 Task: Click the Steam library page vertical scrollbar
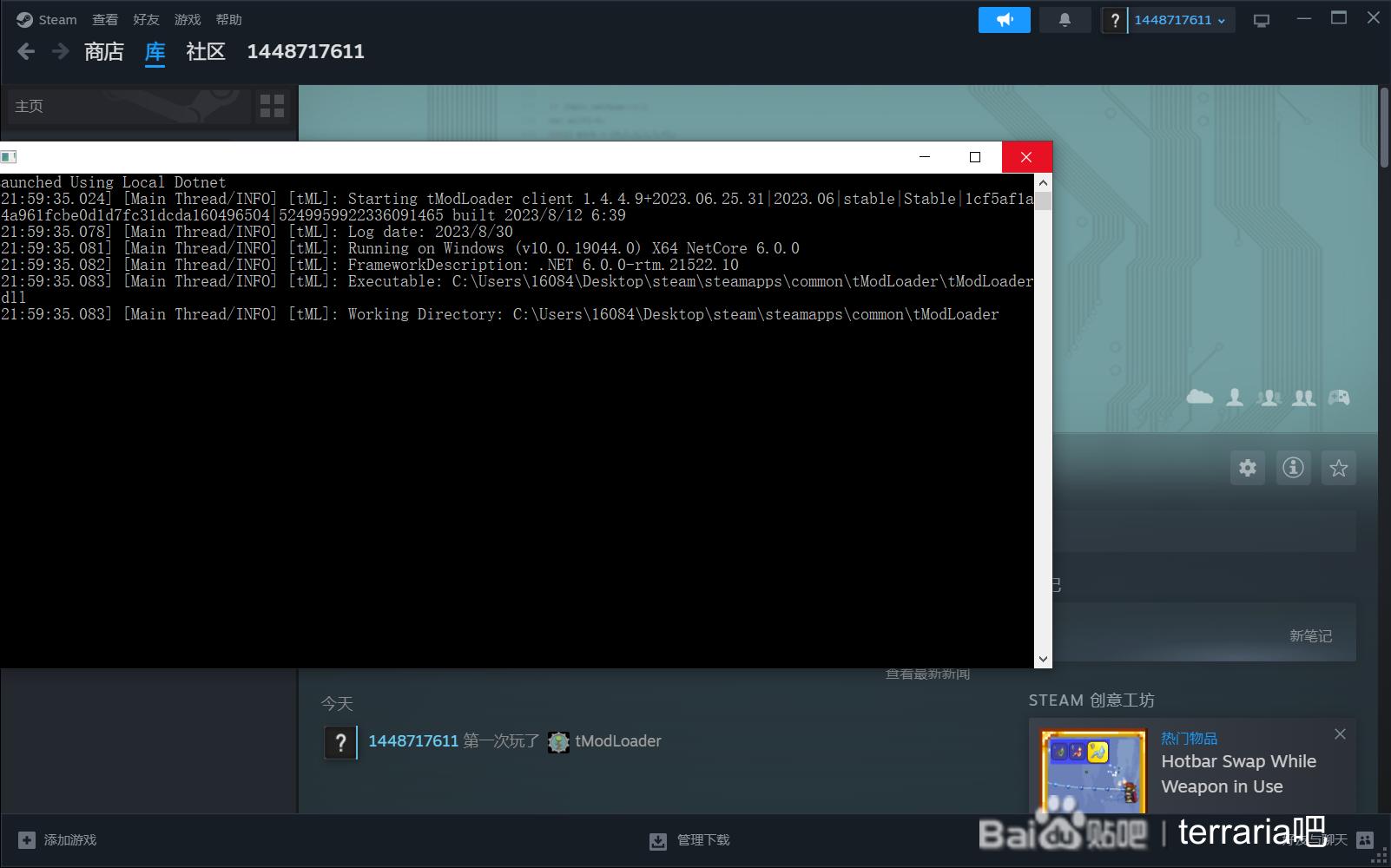coord(1384,128)
